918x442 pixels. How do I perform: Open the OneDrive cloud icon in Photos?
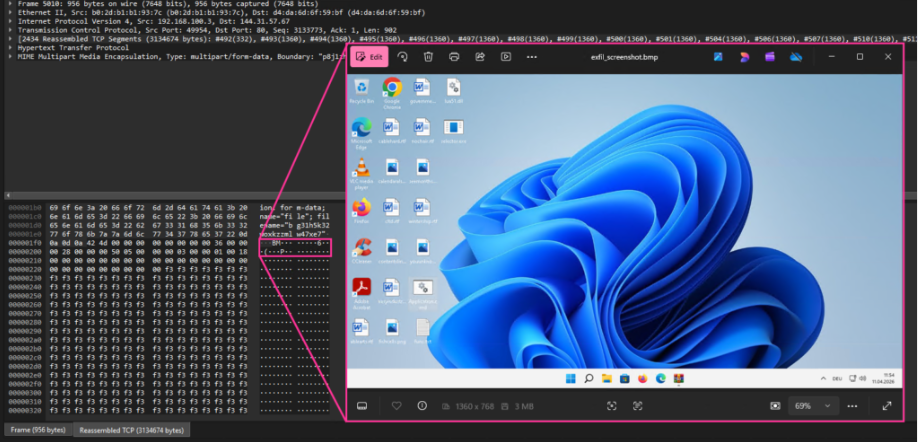tap(796, 57)
